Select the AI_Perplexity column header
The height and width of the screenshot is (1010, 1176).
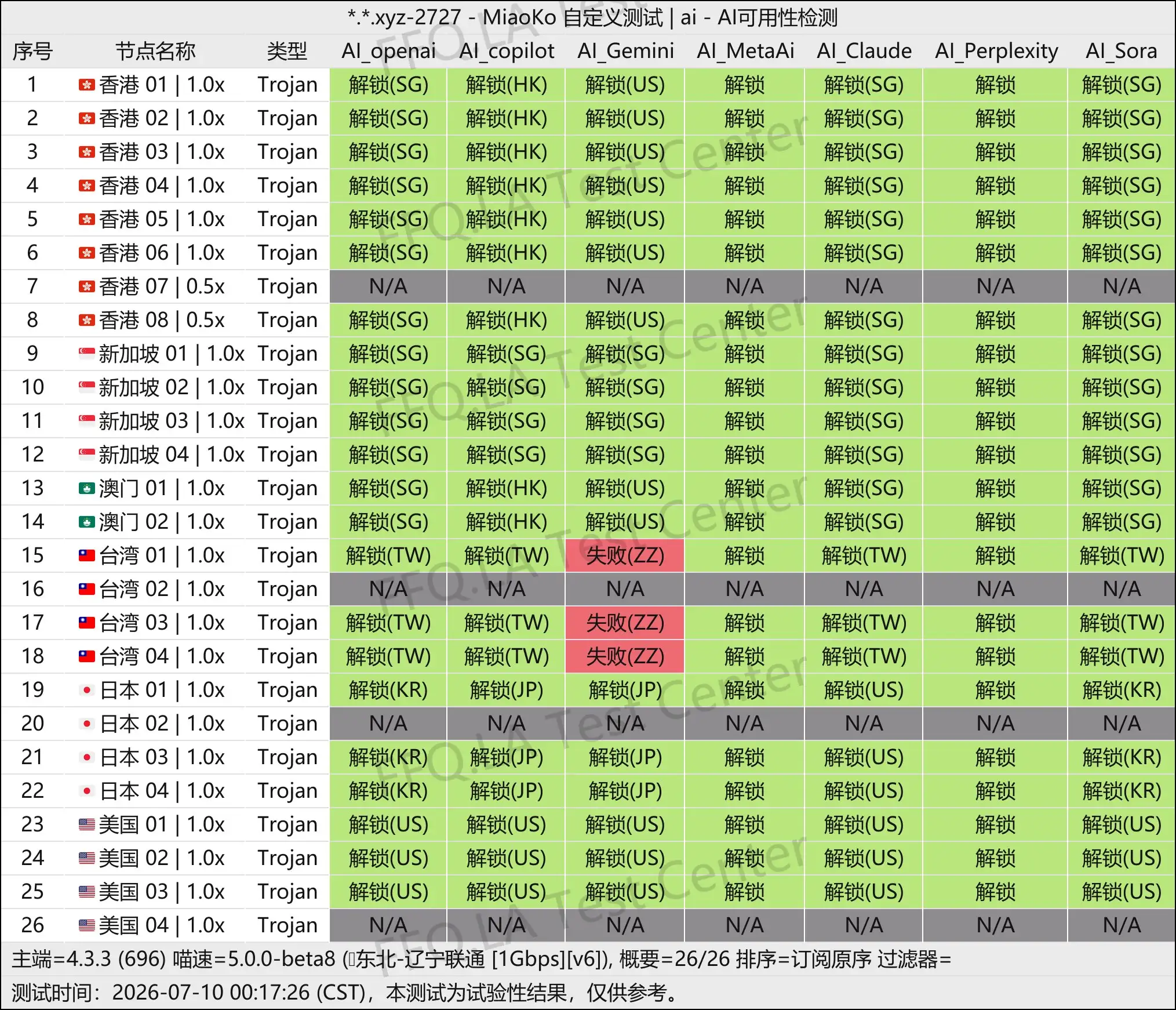pyautogui.click(x=996, y=51)
